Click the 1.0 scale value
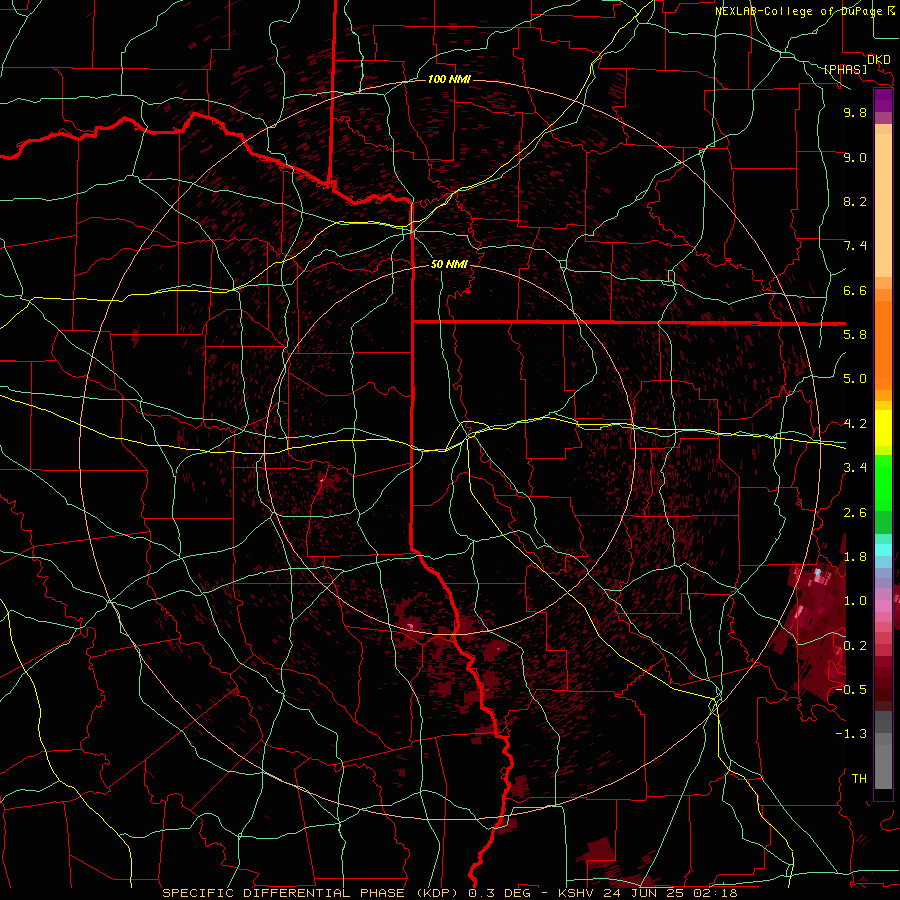 [855, 601]
